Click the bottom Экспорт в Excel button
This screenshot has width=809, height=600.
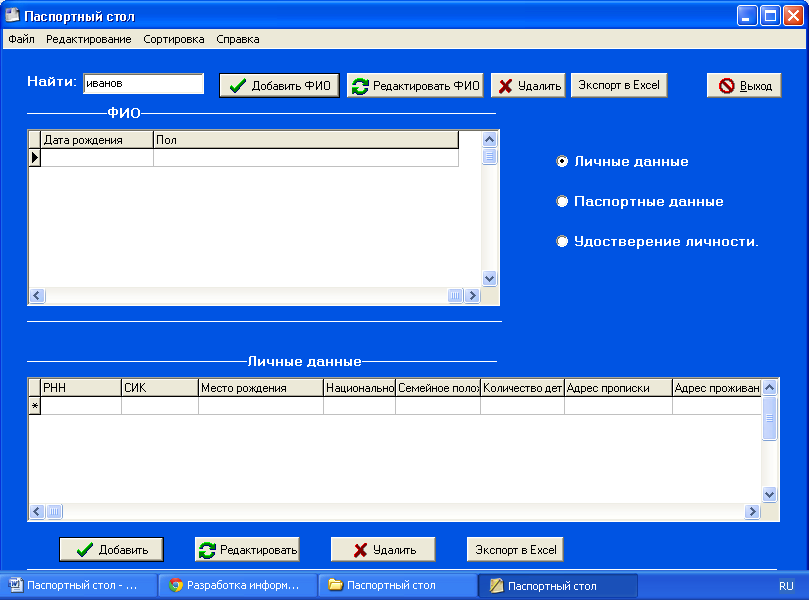(x=515, y=549)
